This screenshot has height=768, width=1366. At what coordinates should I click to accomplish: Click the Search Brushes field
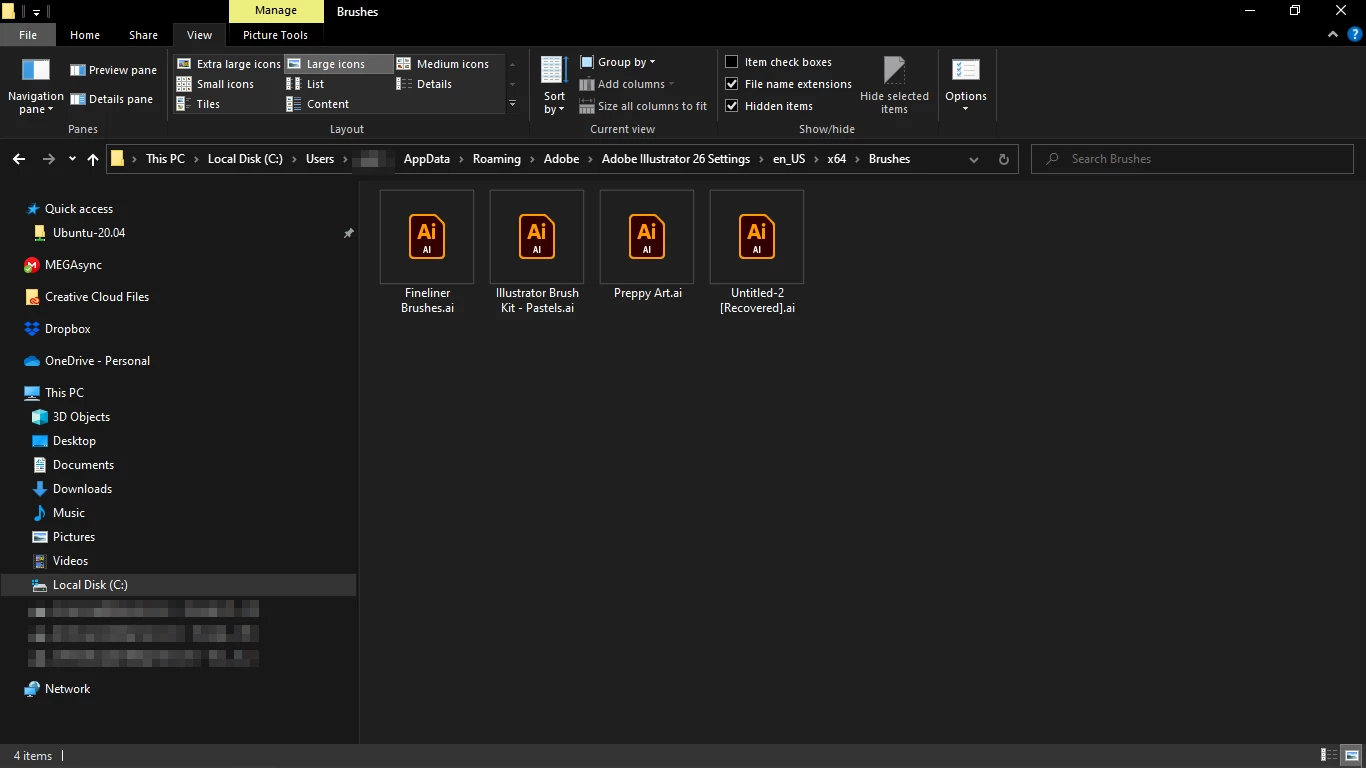1192,159
